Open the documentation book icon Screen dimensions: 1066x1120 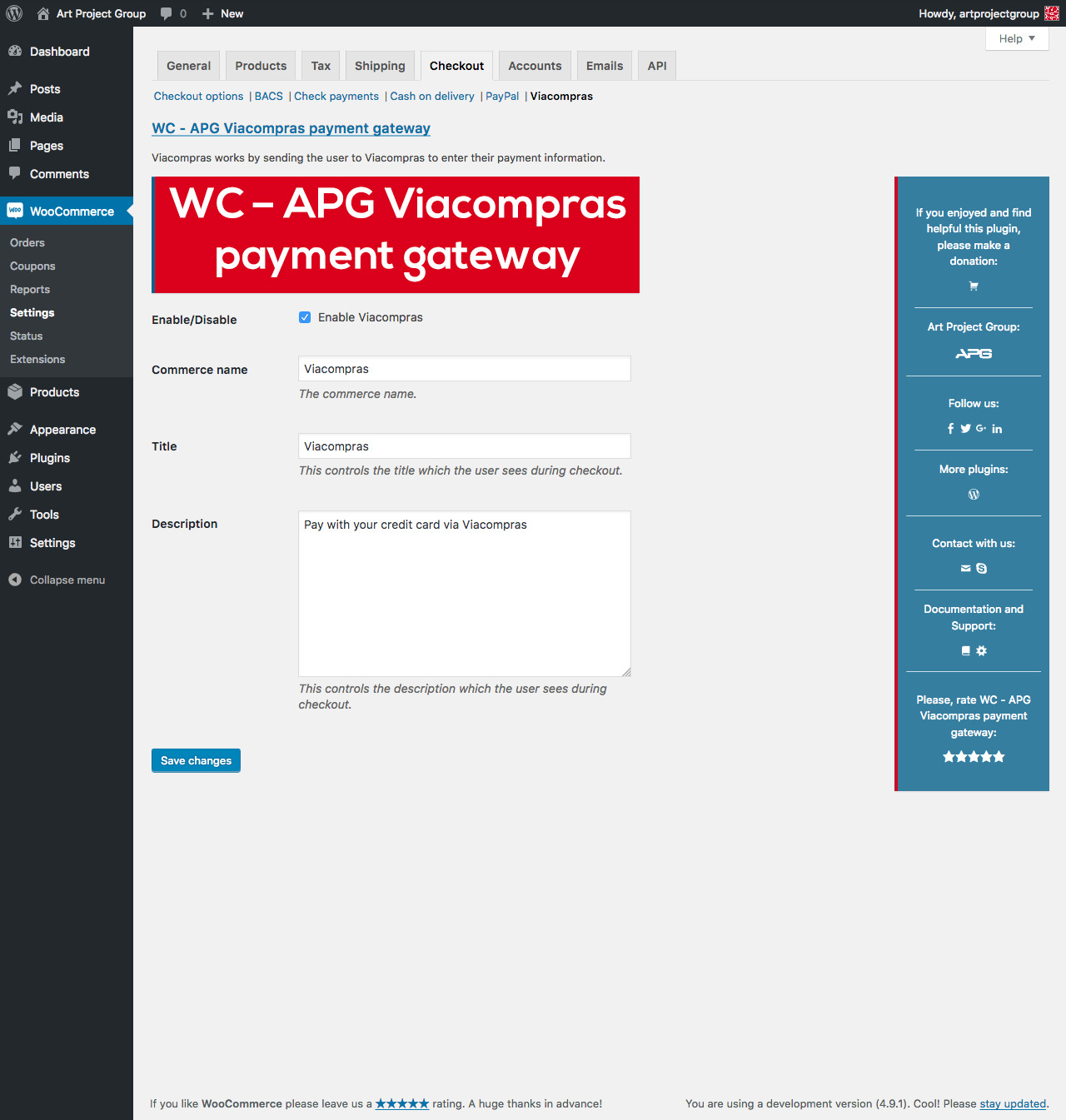[965, 651]
